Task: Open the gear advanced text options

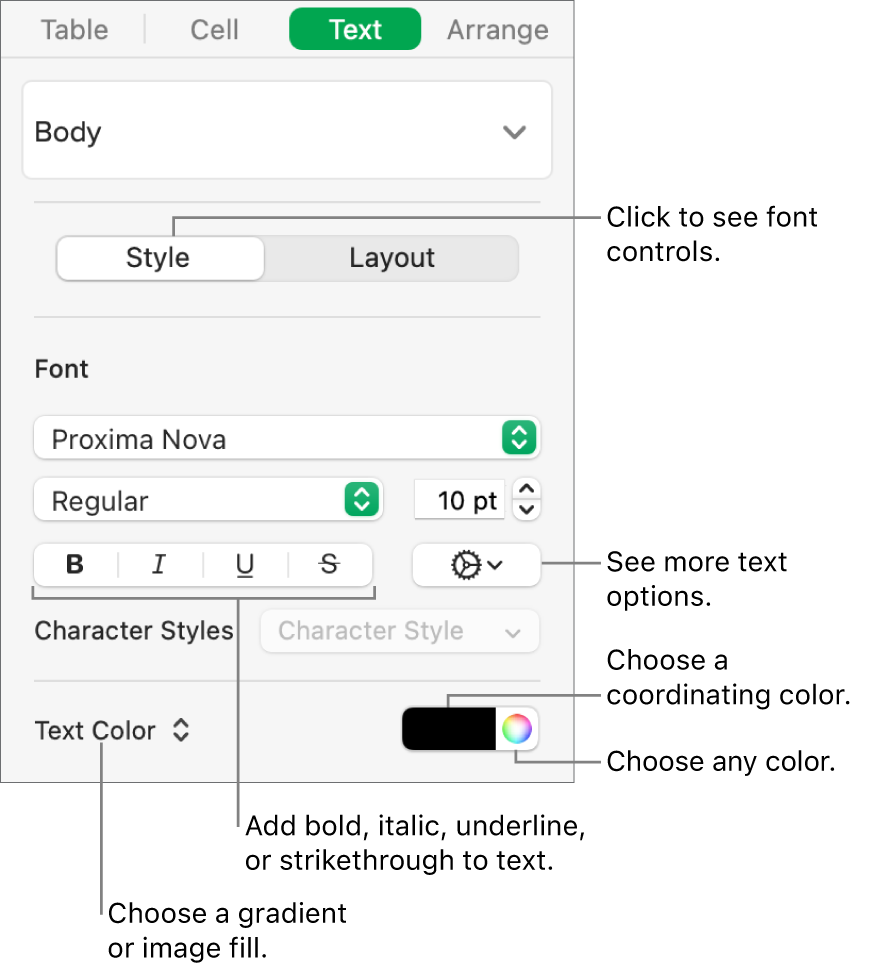Action: [476, 565]
